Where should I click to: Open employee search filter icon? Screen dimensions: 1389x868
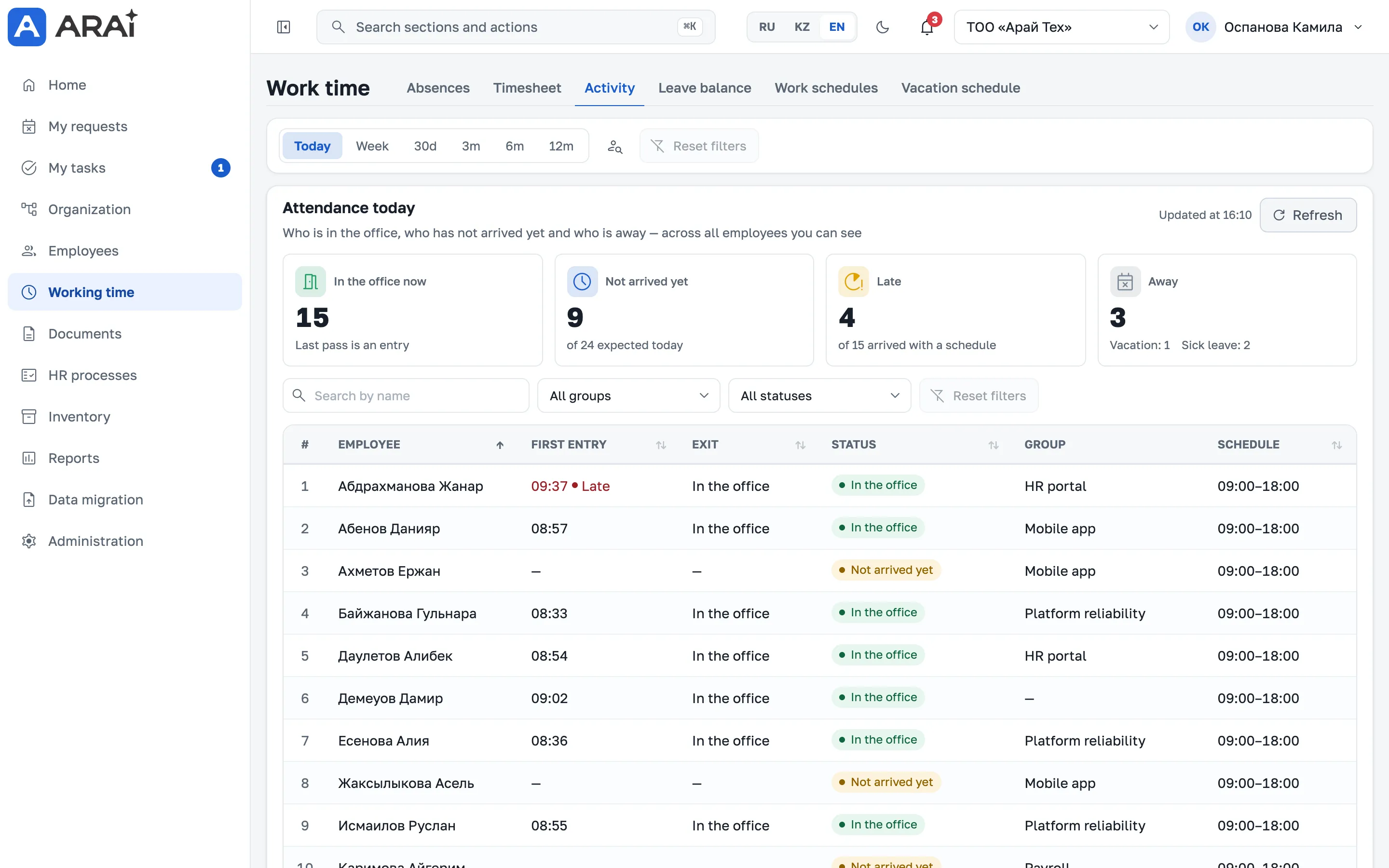tap(615, 147)
